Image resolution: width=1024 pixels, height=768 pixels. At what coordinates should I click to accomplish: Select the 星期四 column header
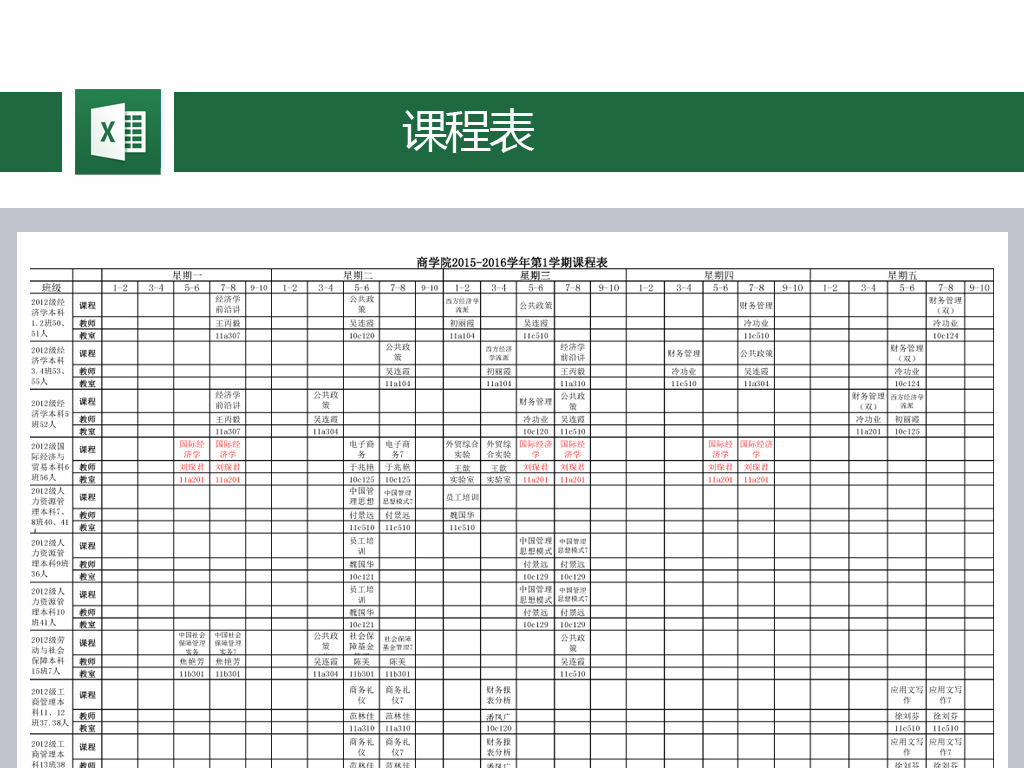[x=718, y=276]
